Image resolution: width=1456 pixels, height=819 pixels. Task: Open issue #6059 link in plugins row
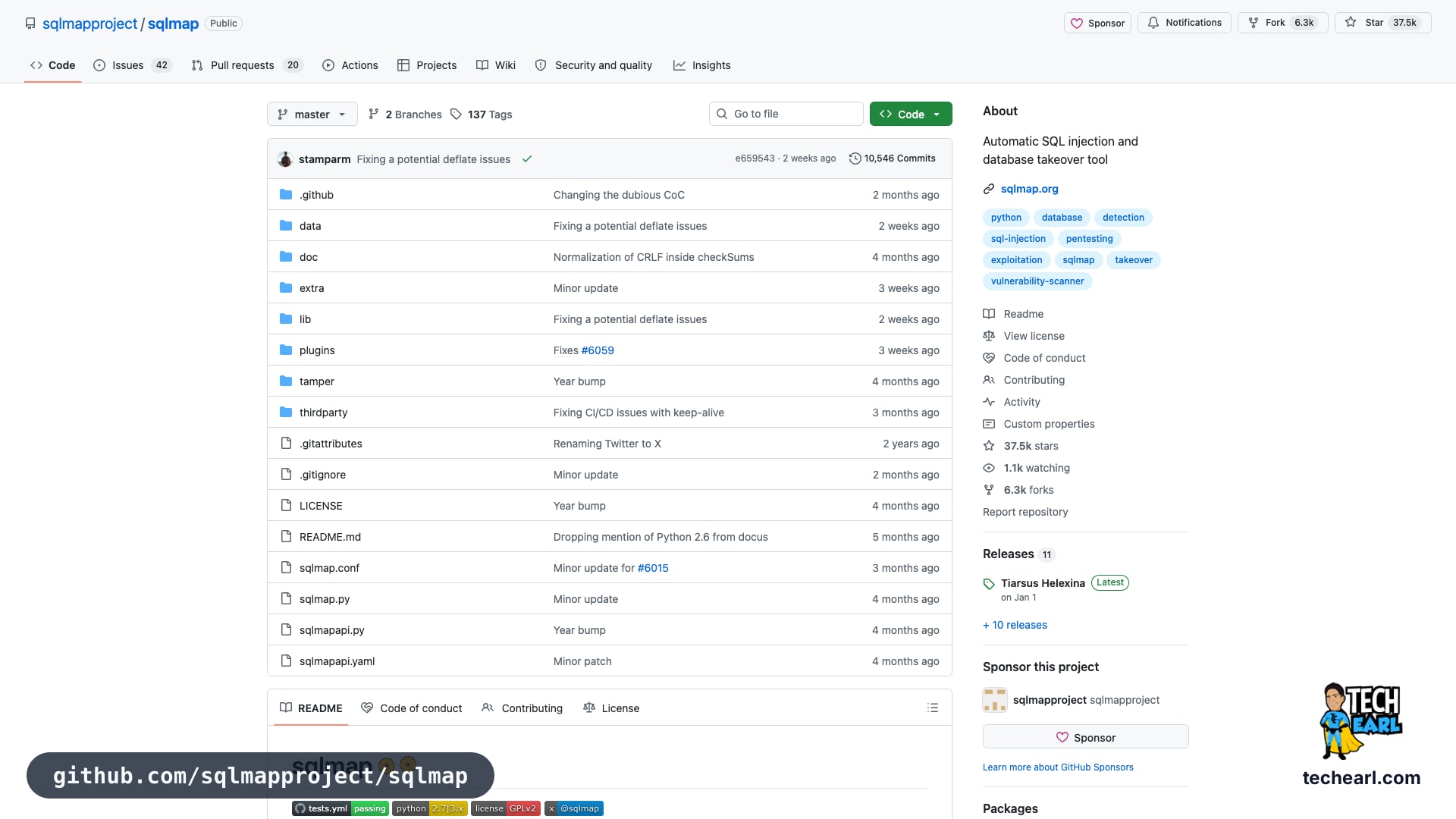click(598, 350)
